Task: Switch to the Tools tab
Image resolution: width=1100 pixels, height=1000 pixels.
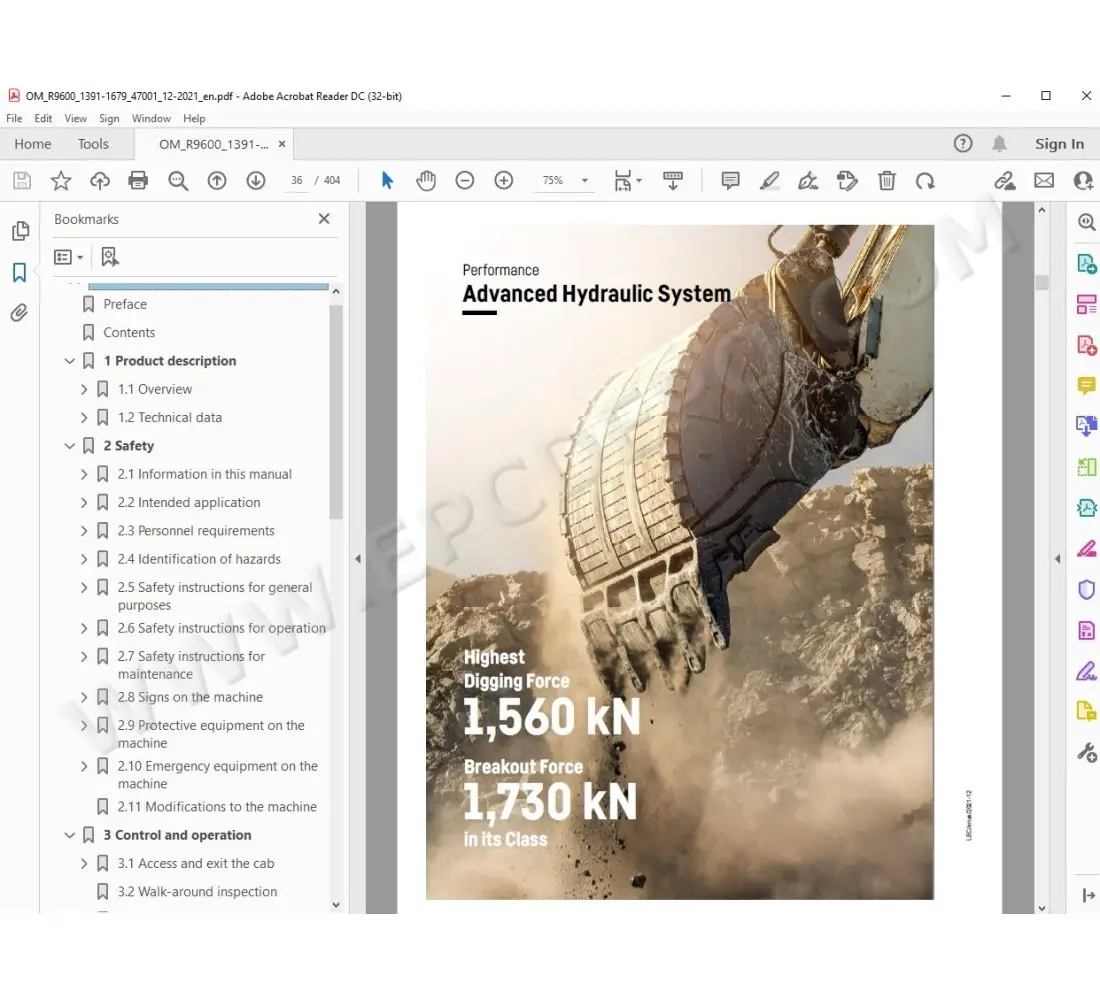Action: click(x=93, y=144)
